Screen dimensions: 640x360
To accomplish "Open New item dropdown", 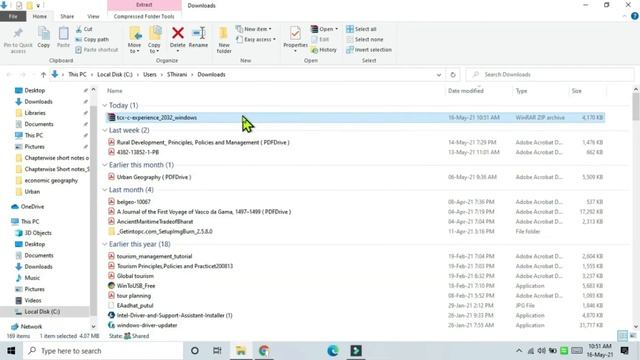I will click(253, 29).
